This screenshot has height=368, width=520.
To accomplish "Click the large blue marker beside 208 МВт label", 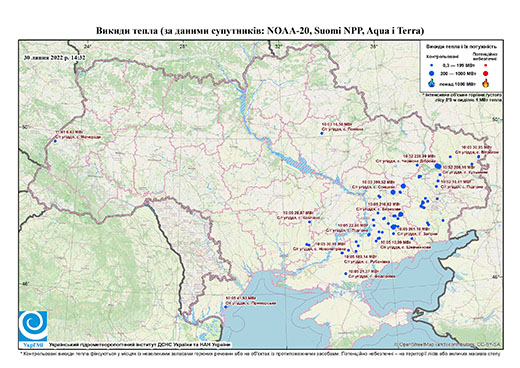I will click(438, 166).
